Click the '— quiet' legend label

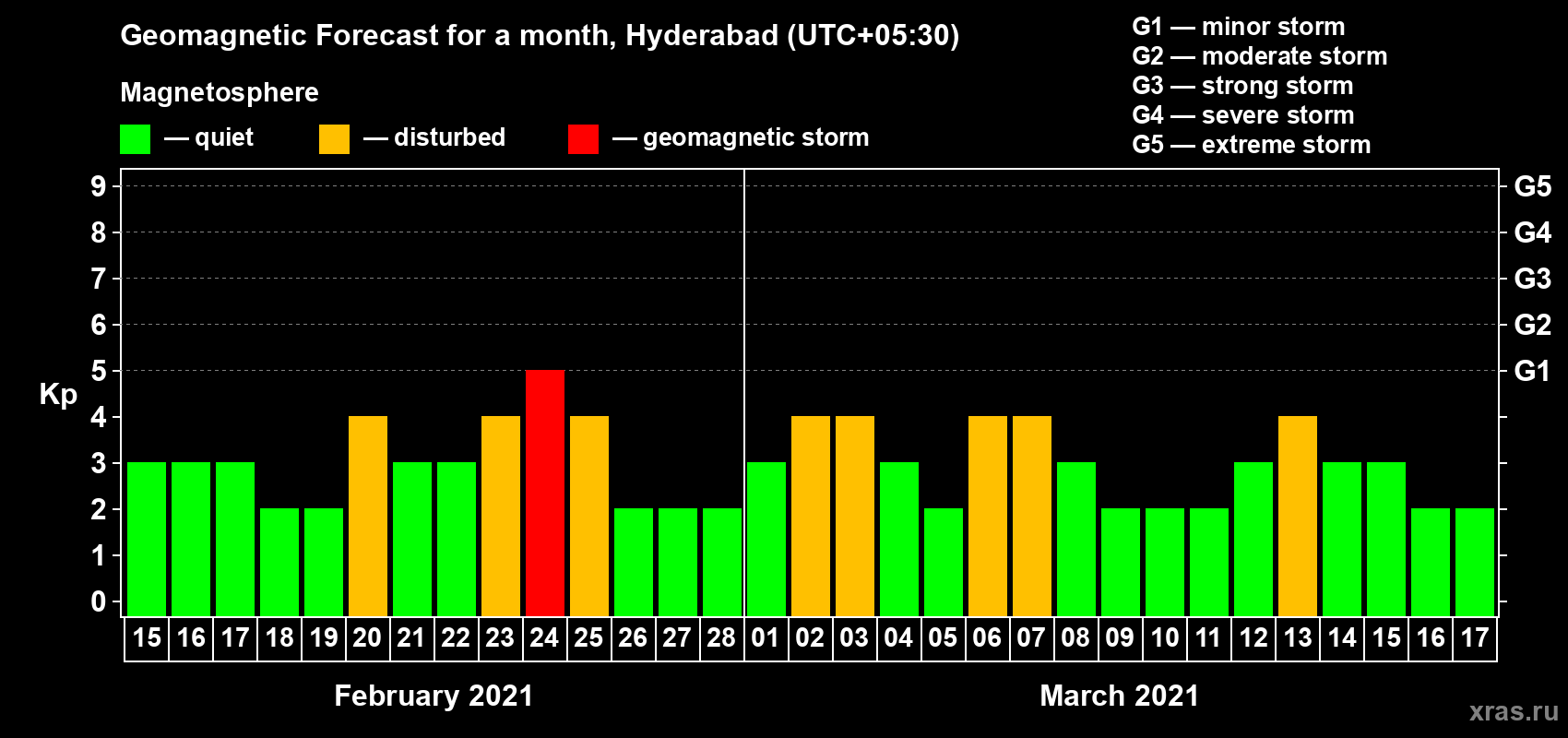(x=209, y=138)
